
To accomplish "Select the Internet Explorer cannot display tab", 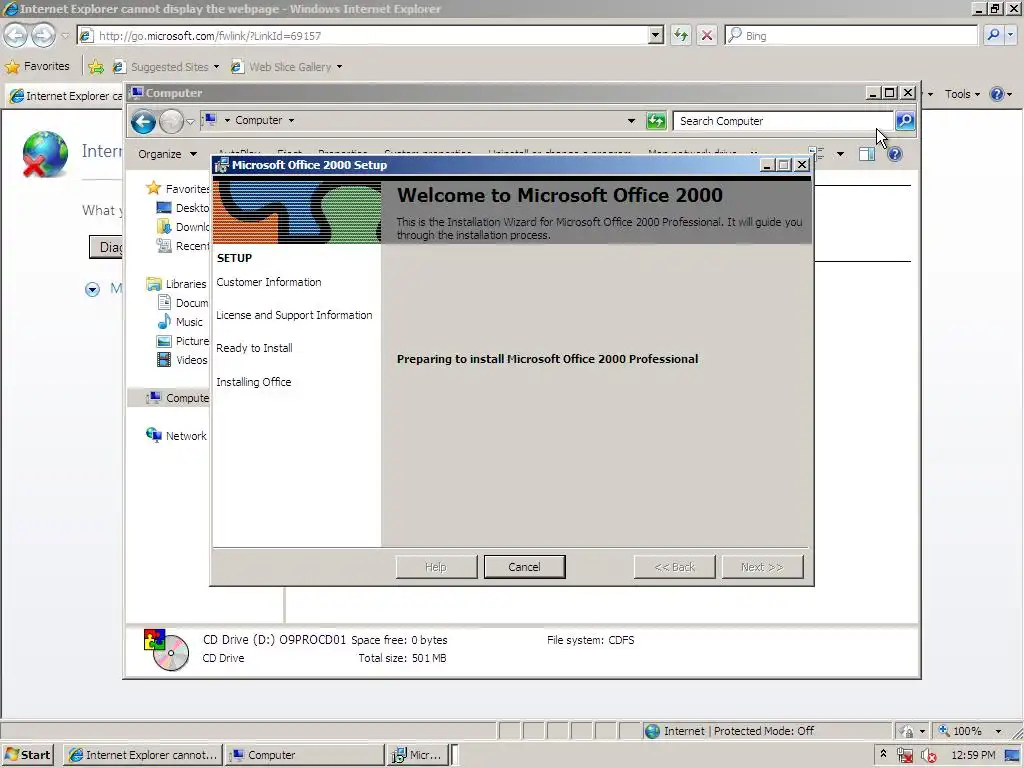I will [x=65, y=96].
